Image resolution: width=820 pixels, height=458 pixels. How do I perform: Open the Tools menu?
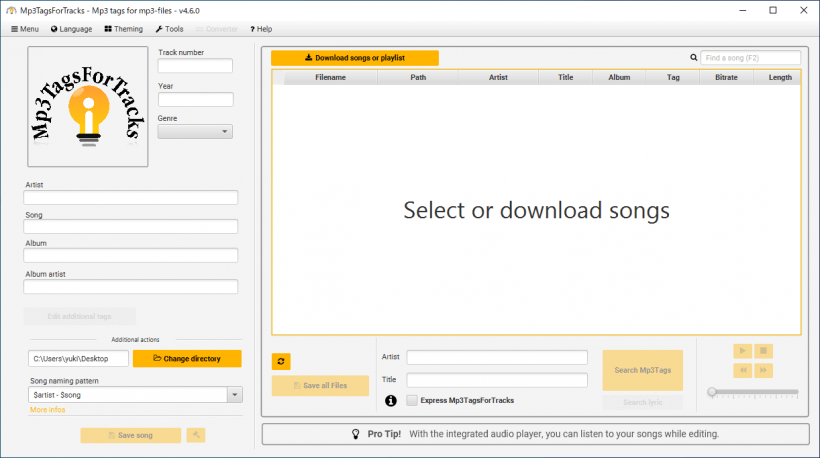click(x=169, y=29)
